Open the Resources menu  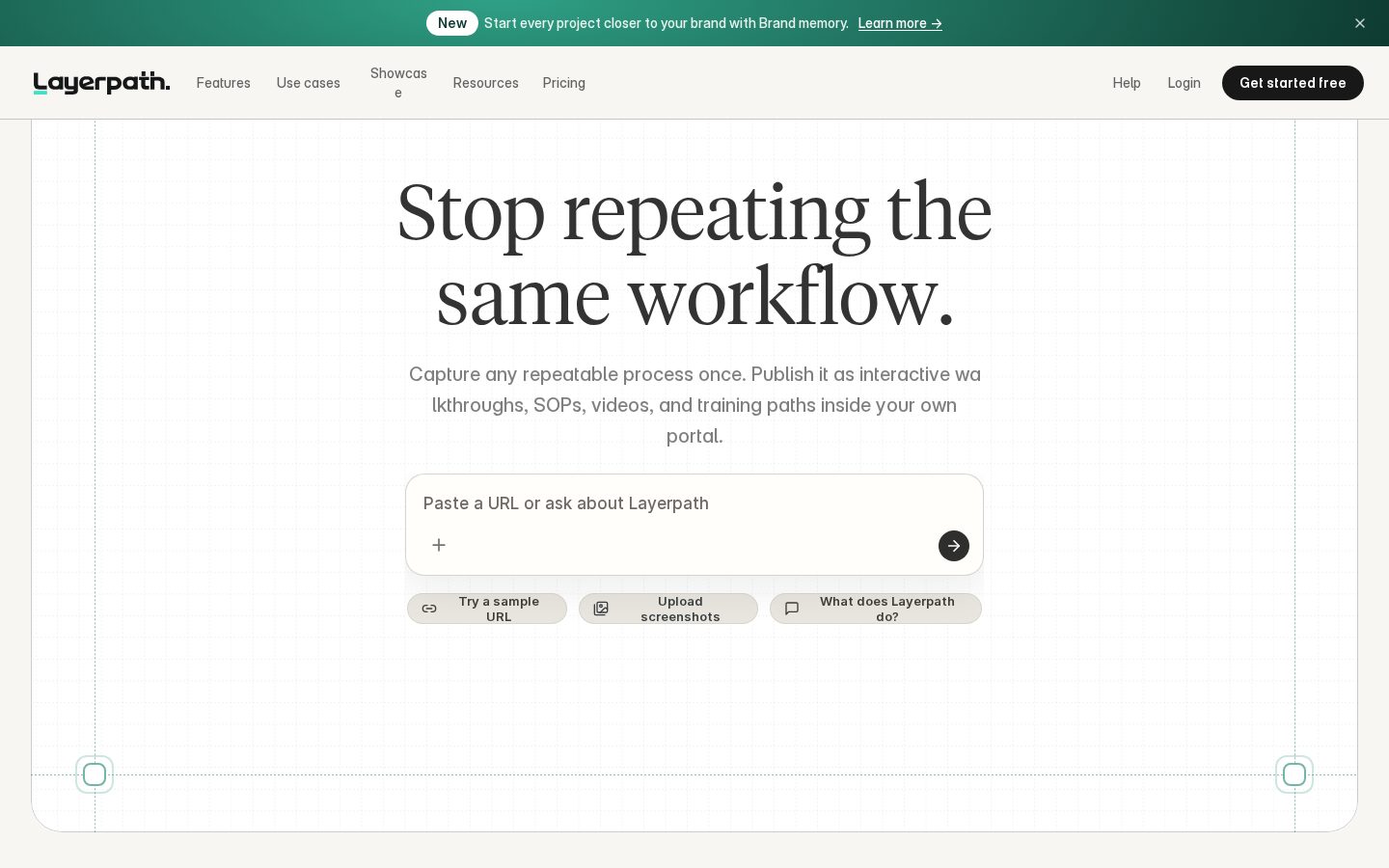pos(486,83)
